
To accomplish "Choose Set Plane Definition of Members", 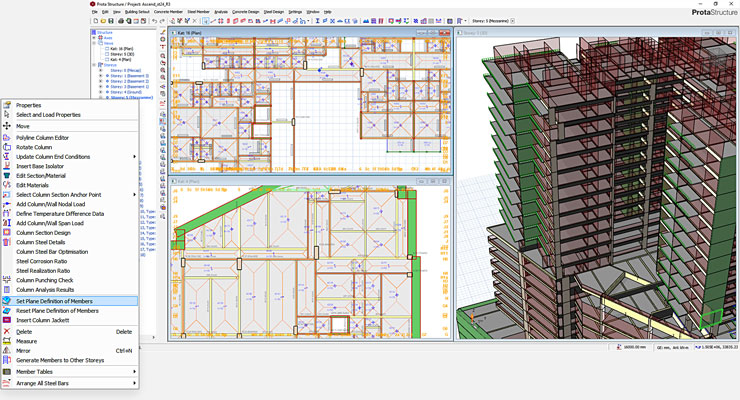I will tap(70, 301).
